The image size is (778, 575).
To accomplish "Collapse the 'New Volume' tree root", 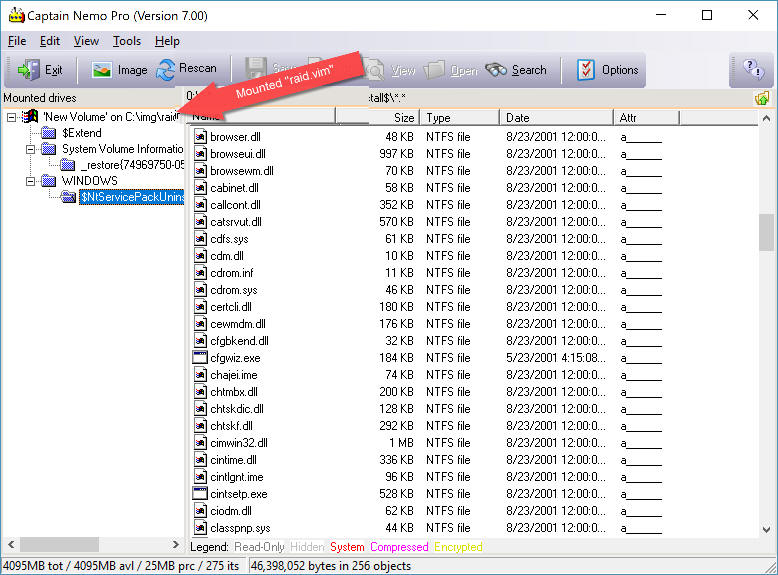I will [x=11, y=117].
